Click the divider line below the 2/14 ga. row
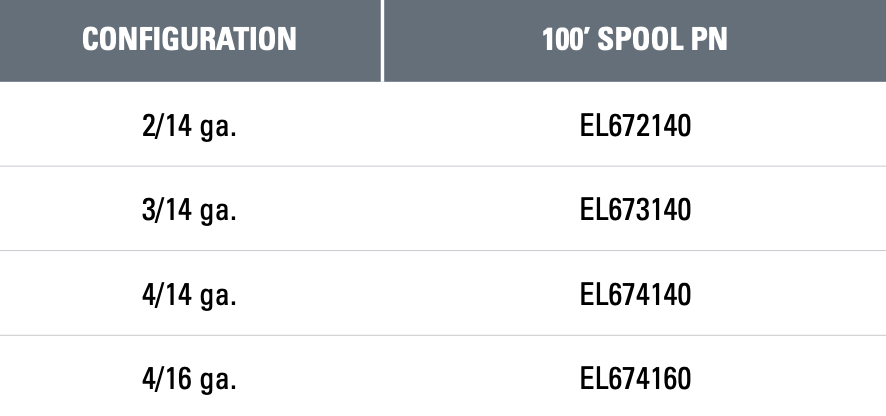The height and width of the screenshot is (416, 886). click(x=443, y=166)
